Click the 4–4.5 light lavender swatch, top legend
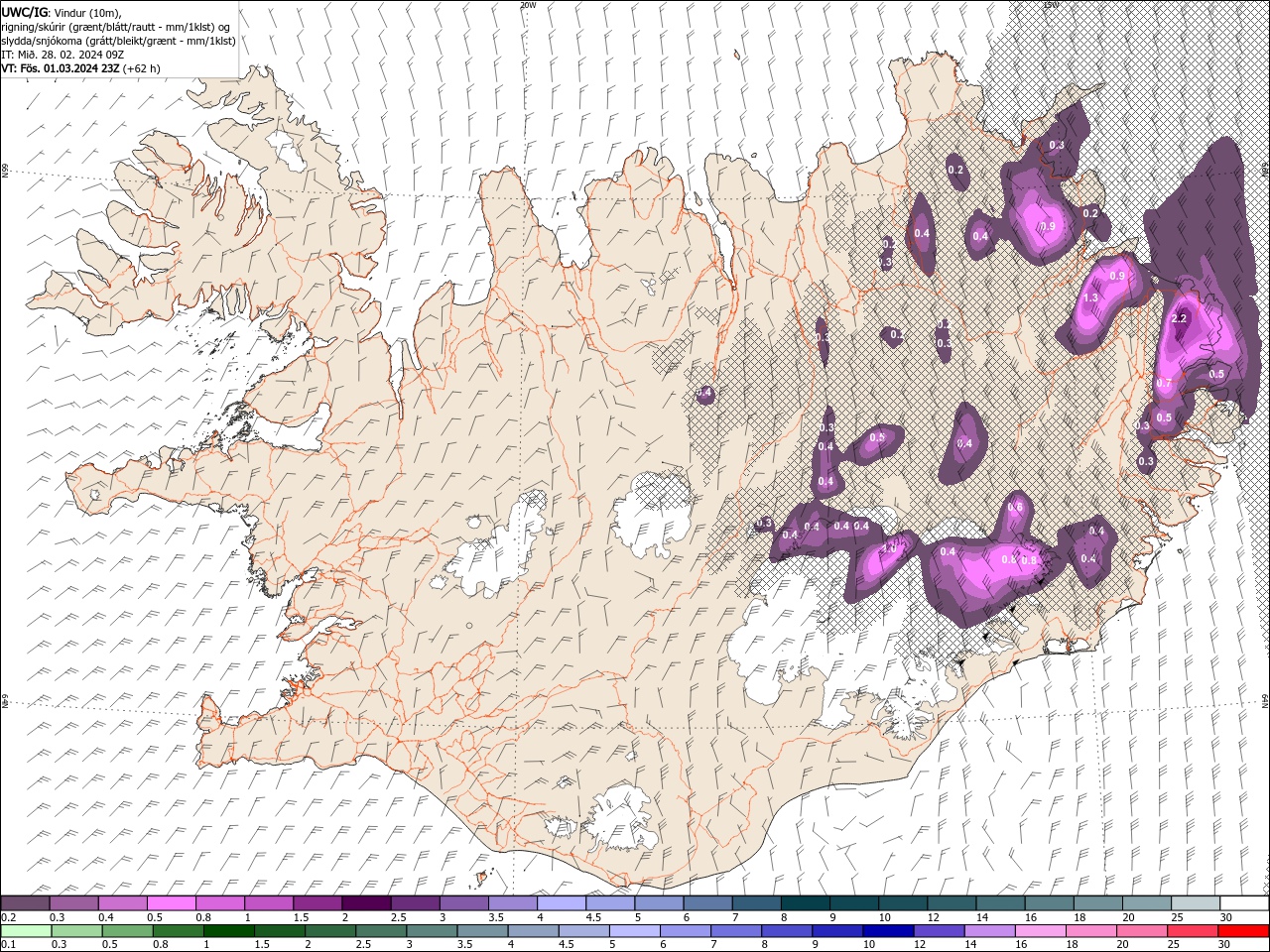Viewport: 1270px width, 952px height. 562,903
